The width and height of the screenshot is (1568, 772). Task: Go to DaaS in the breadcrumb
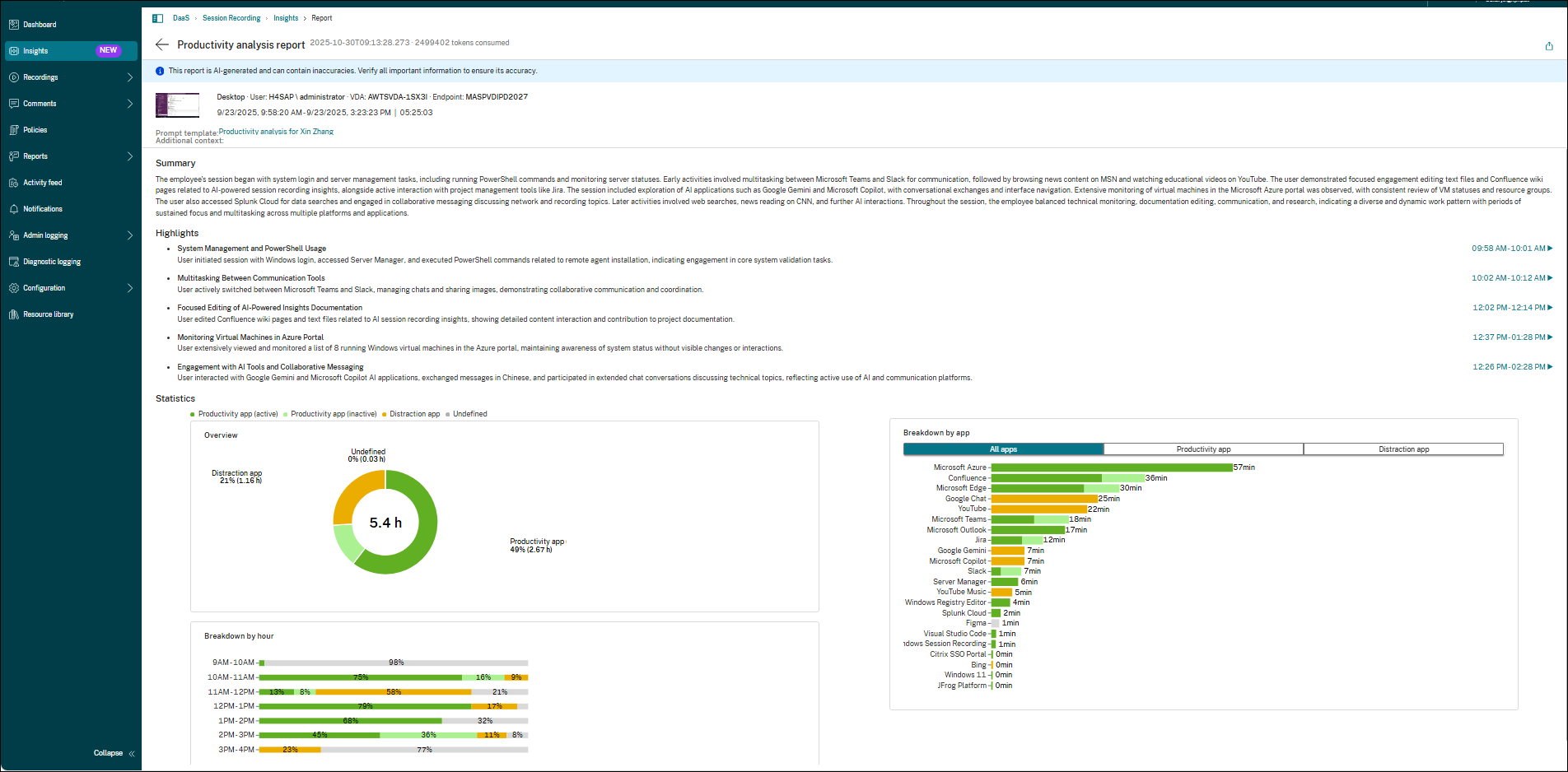click(x=181, y=18)
